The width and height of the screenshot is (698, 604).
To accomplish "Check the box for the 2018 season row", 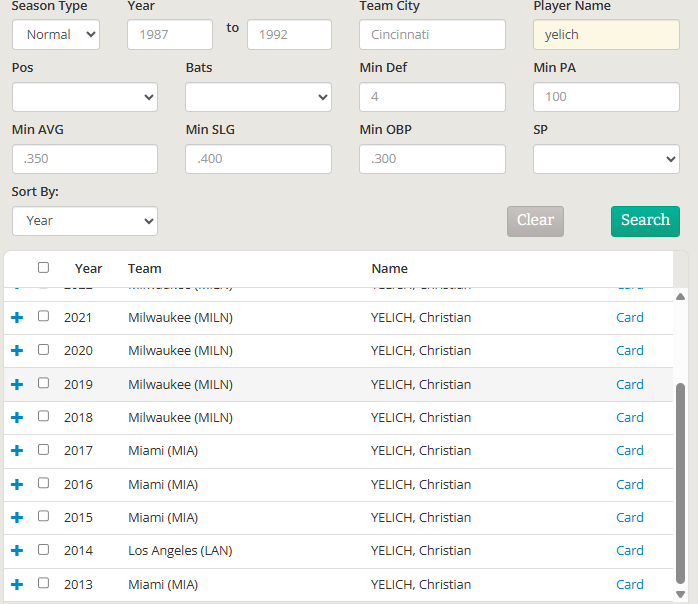I will click(x=43, y=416).
